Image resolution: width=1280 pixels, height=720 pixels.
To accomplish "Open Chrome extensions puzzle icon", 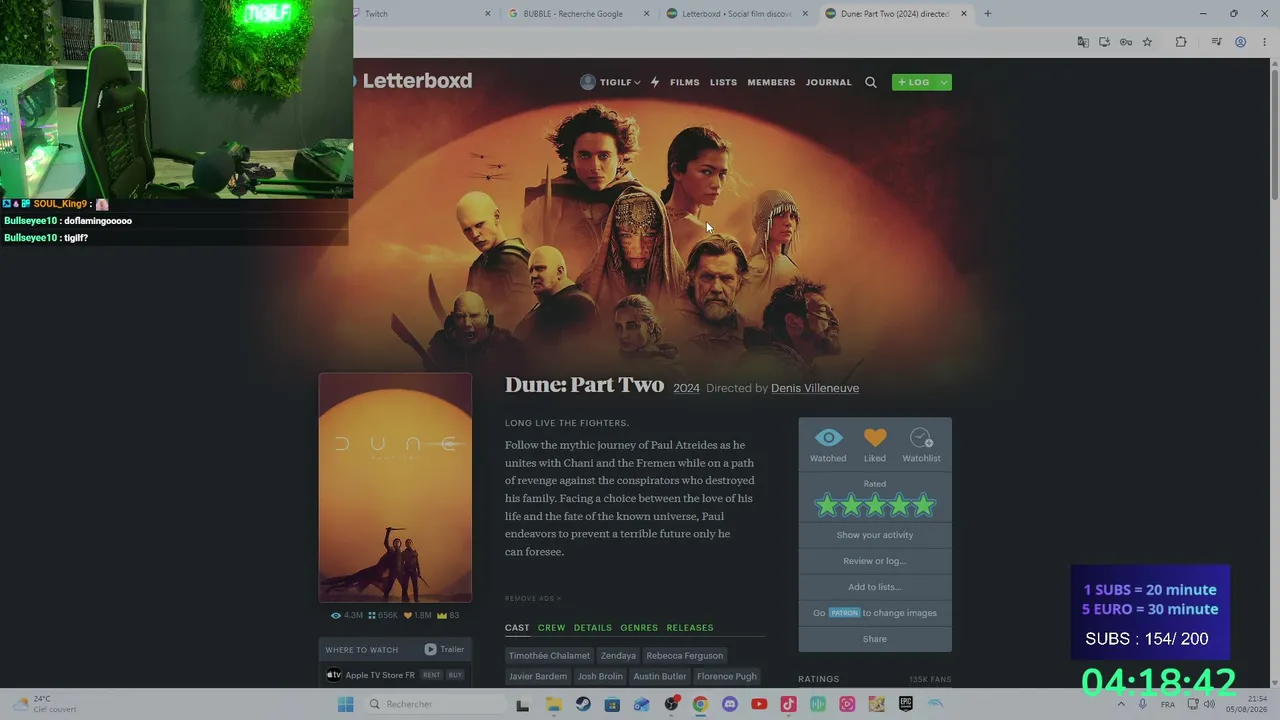I will coord(1181,42).
